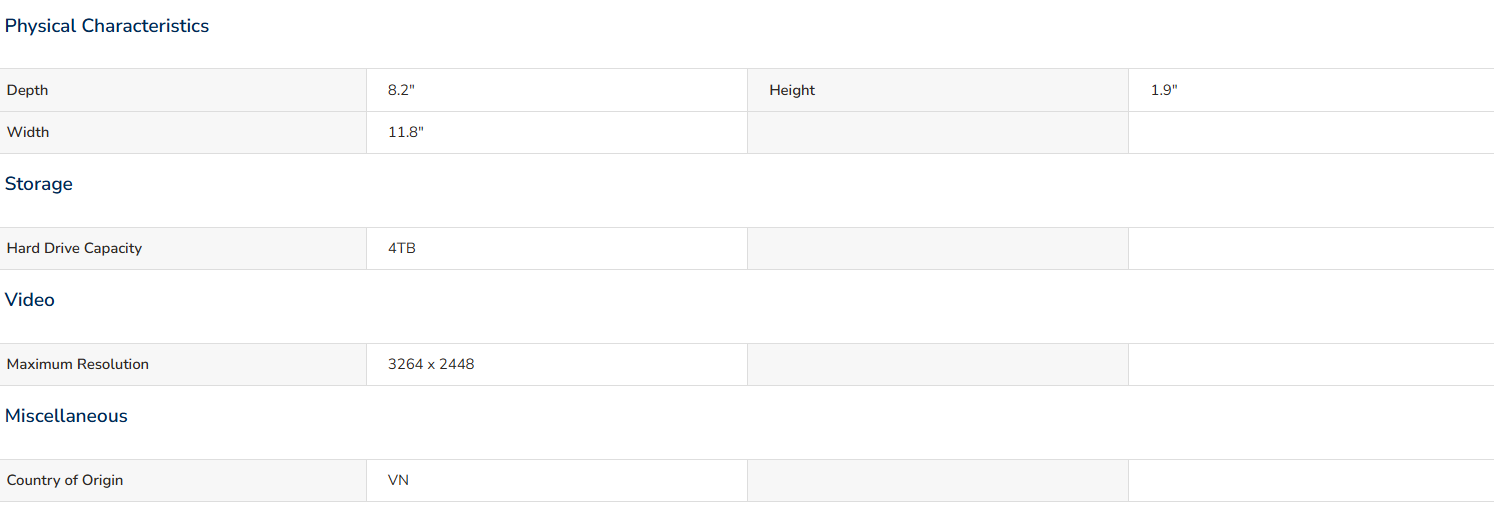Select the Height label cell
Viewport: 1494px width, 512px height.
tap(938, 90)
